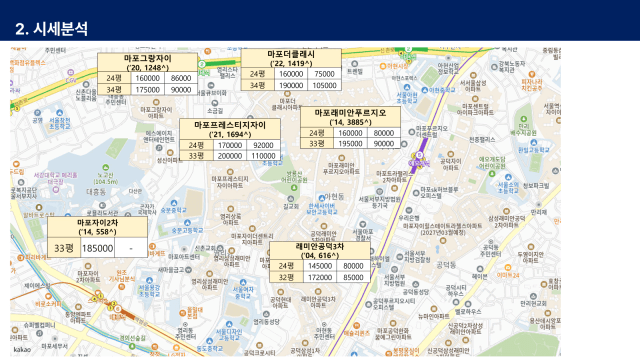Click the 서울서부지방검찰청 map label
Image resolution: width=640 pixels, height=360 pixels.
click(416, 256)
